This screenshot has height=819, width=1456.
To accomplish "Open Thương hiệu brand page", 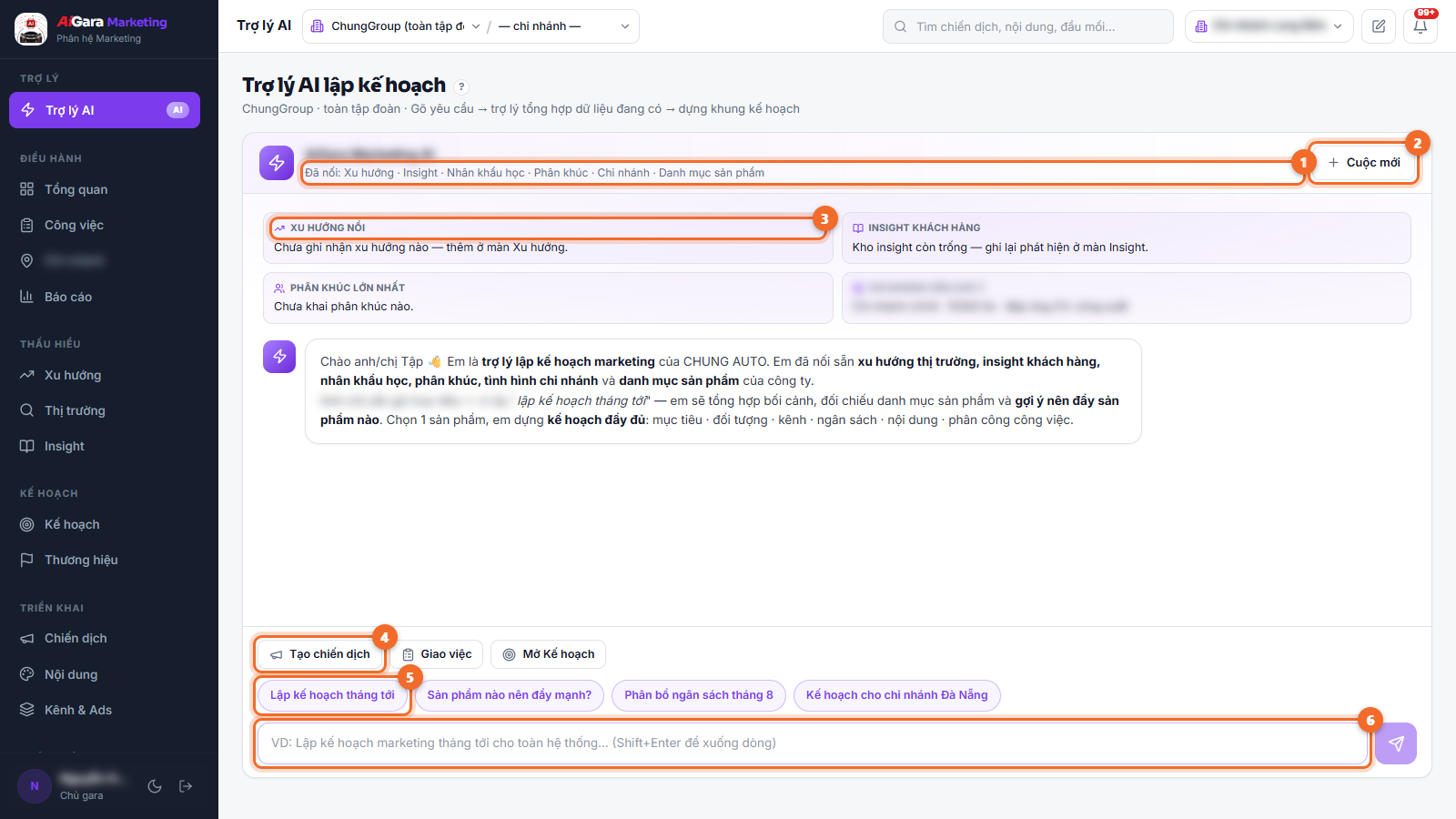I will [105, 560].
